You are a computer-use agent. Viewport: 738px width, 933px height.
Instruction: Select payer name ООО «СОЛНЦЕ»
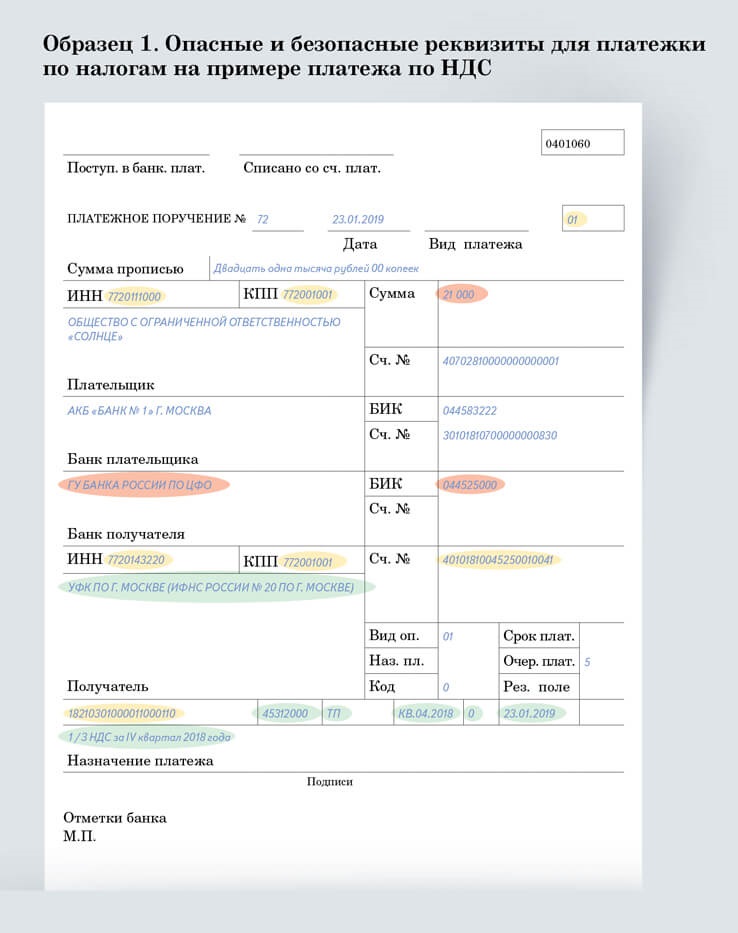204,329
